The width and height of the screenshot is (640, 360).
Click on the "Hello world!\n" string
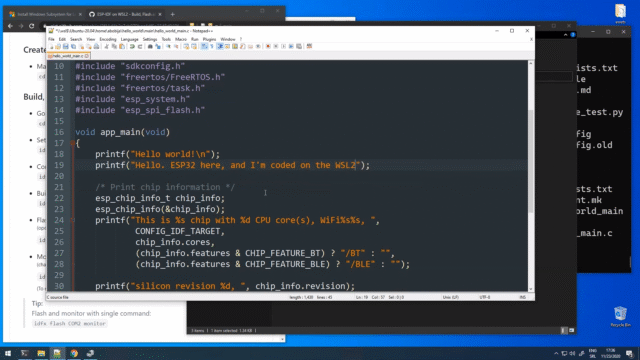[x=170, y=154]
